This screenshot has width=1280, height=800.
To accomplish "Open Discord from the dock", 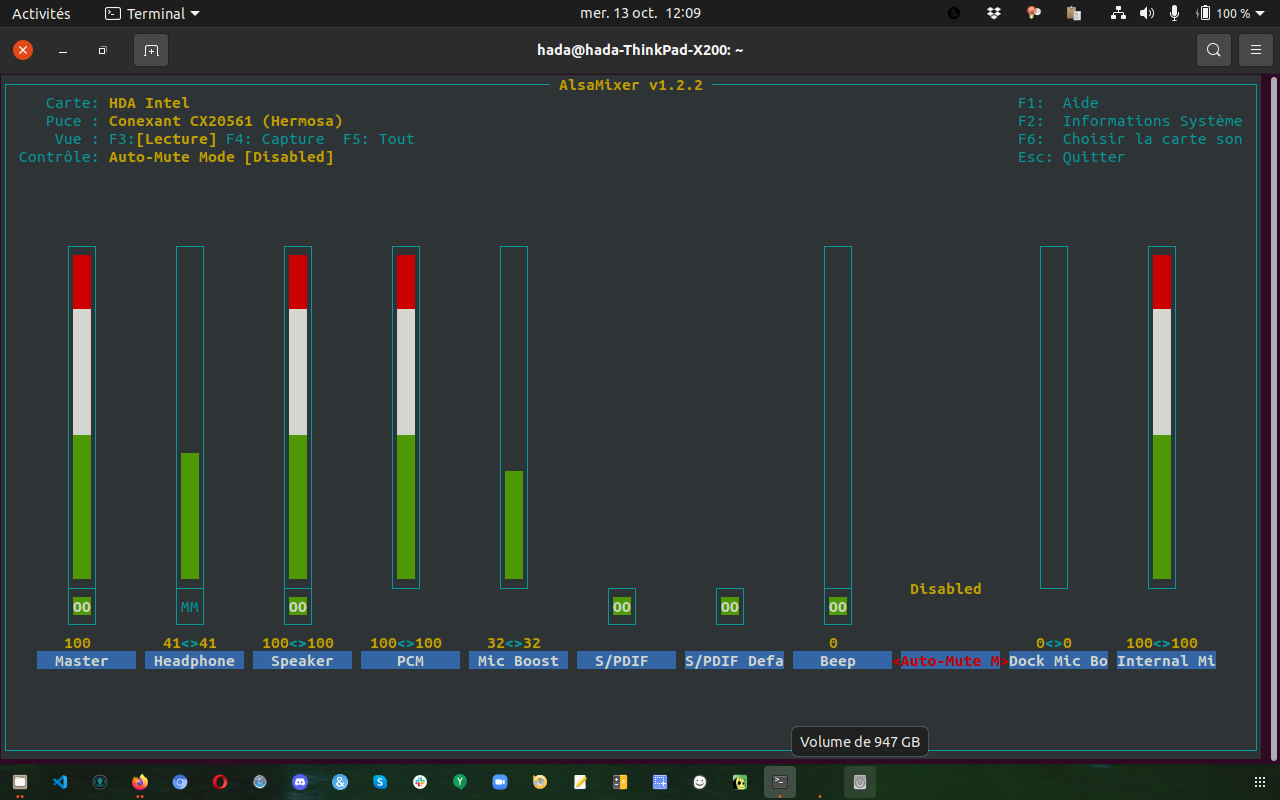I will pos(300,782).
